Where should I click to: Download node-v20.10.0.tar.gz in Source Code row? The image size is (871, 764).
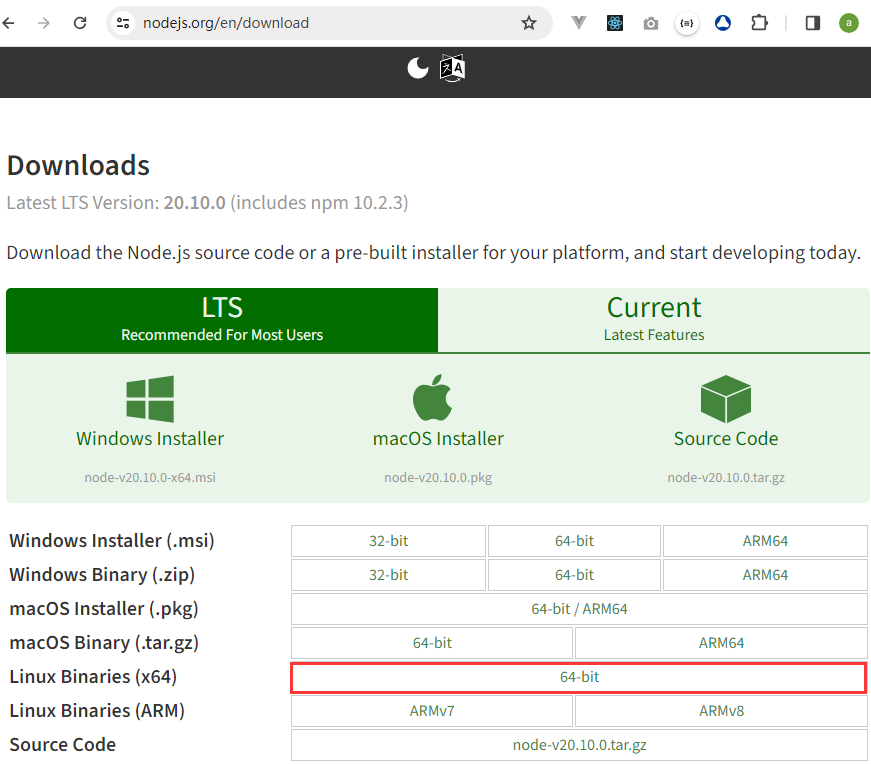(579, 745)
